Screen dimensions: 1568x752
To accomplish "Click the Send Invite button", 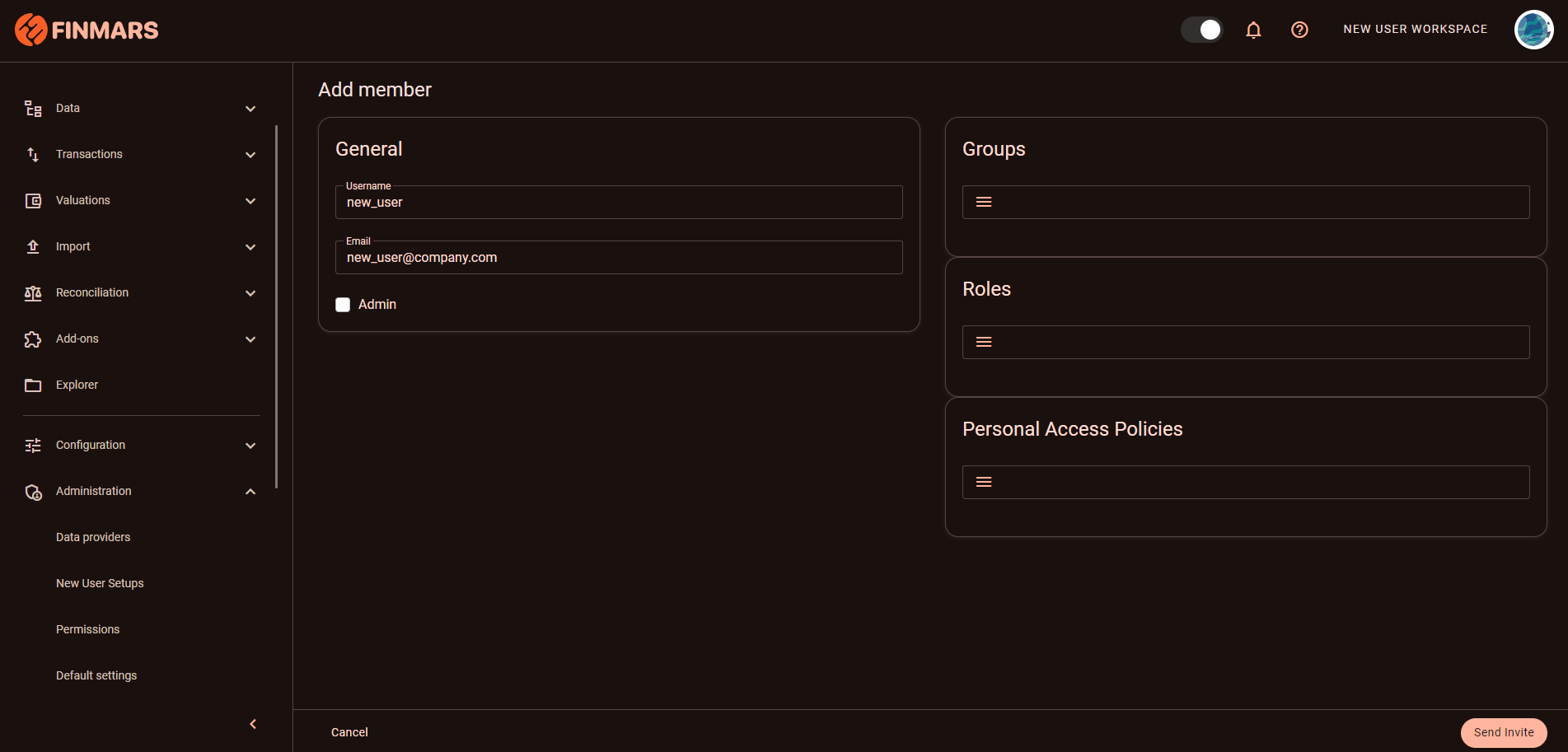I will coord(1504,732).
